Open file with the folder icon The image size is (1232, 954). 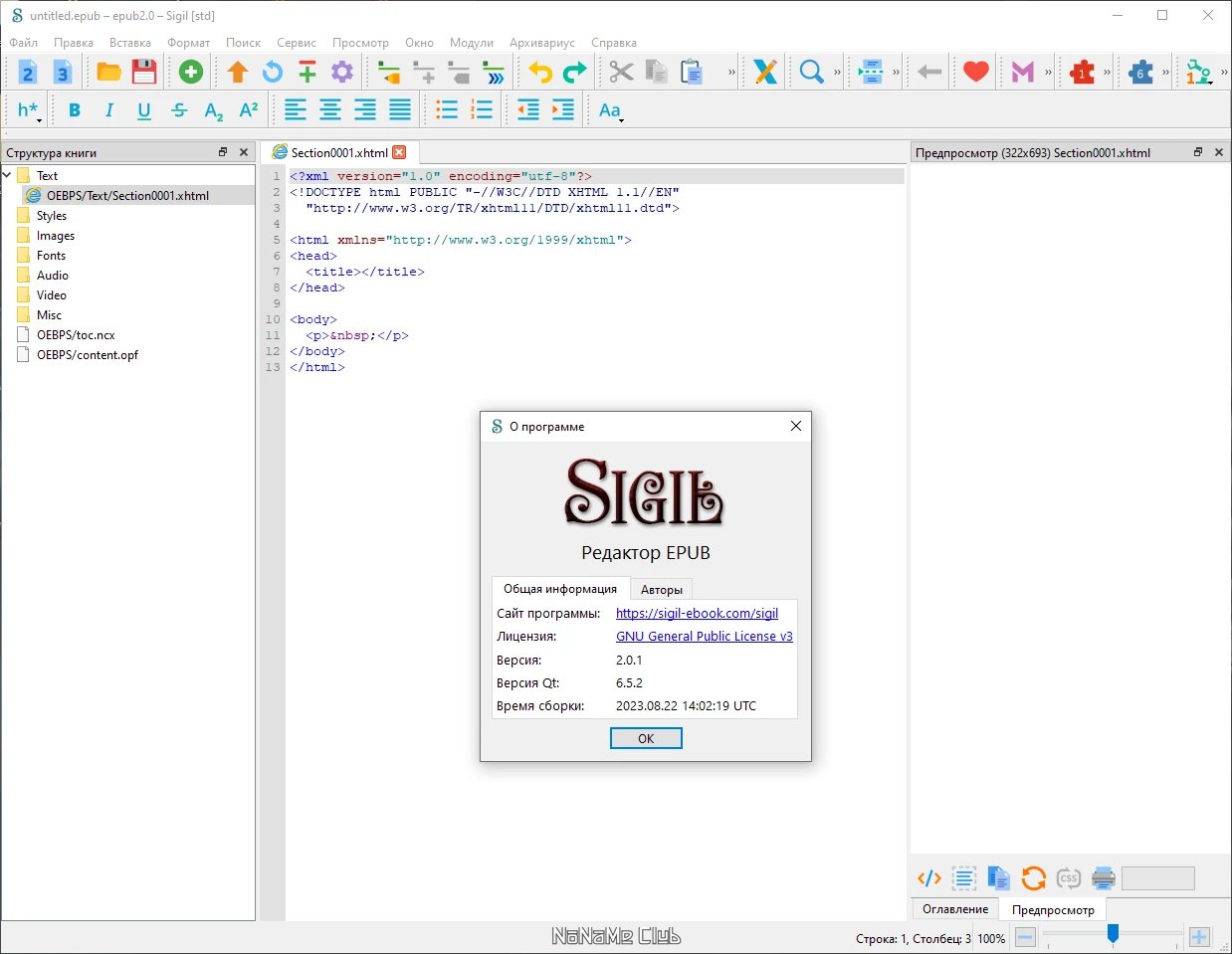108,72
